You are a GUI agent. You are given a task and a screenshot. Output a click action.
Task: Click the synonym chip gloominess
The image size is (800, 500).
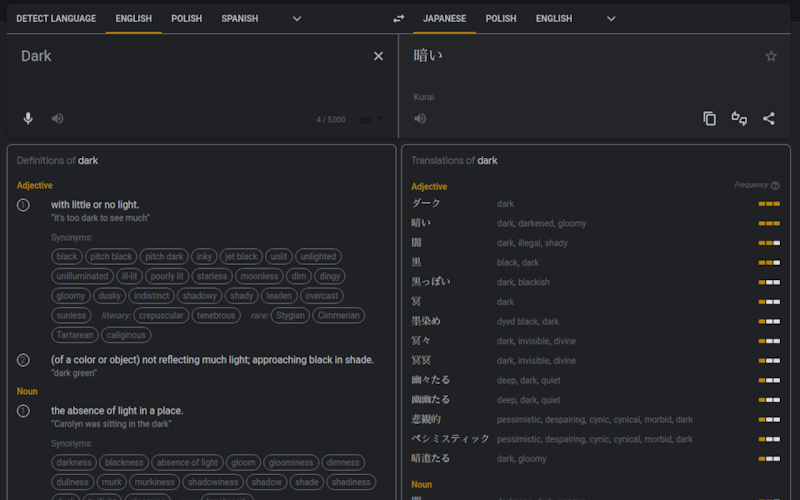291,463
